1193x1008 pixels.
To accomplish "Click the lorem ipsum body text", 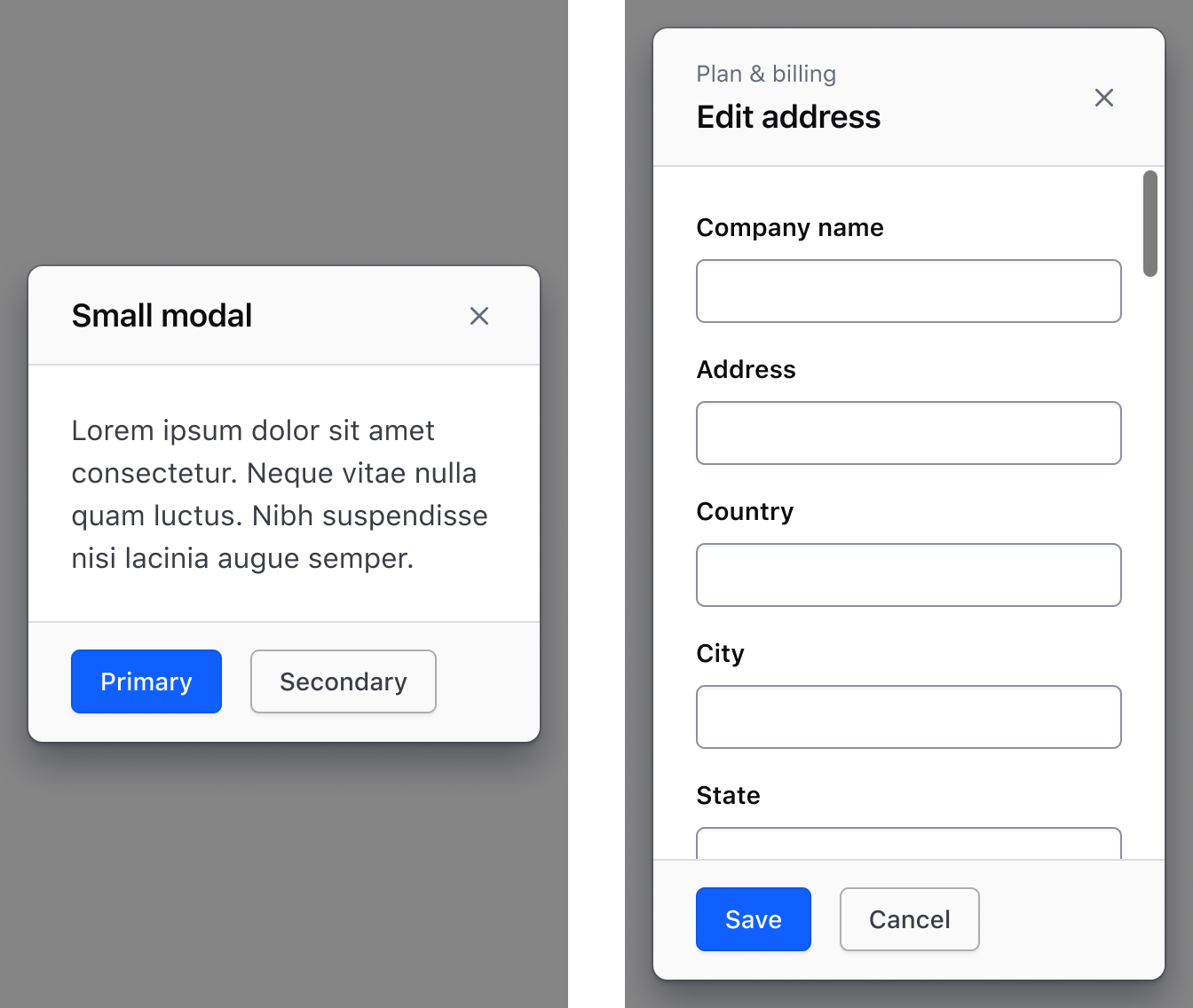I will coord(280,494).
